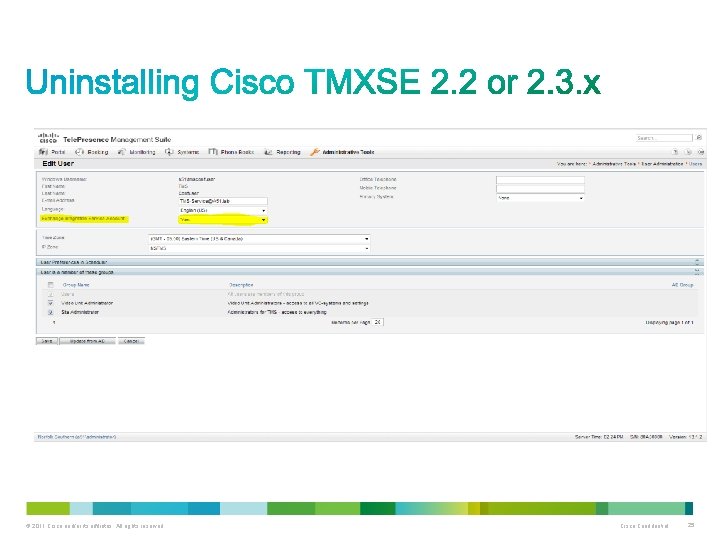
Task: Sort by the Group Name column
Action: tap(76, 285)
